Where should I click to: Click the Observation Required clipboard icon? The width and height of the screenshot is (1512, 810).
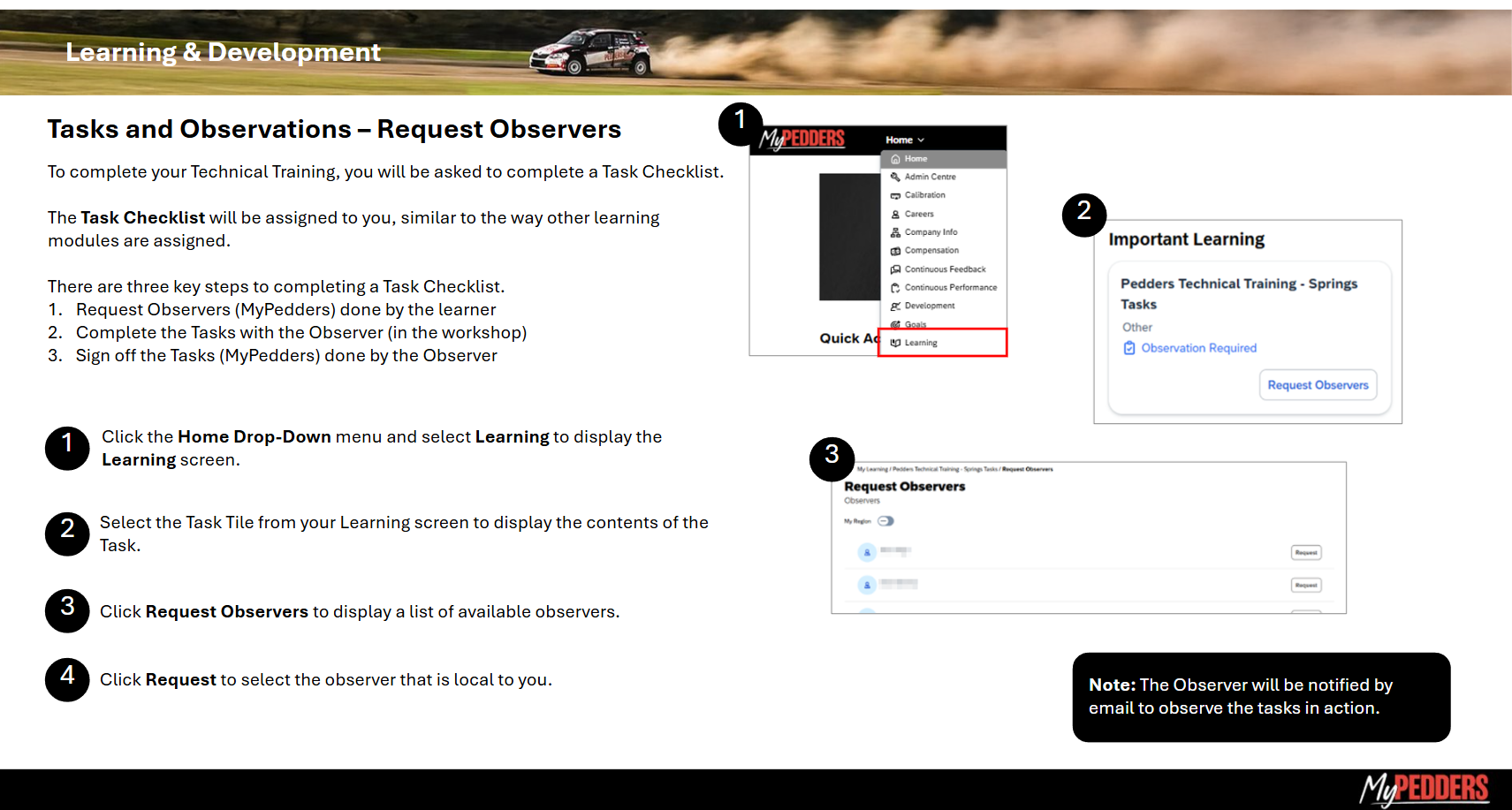click(1128, 348)
